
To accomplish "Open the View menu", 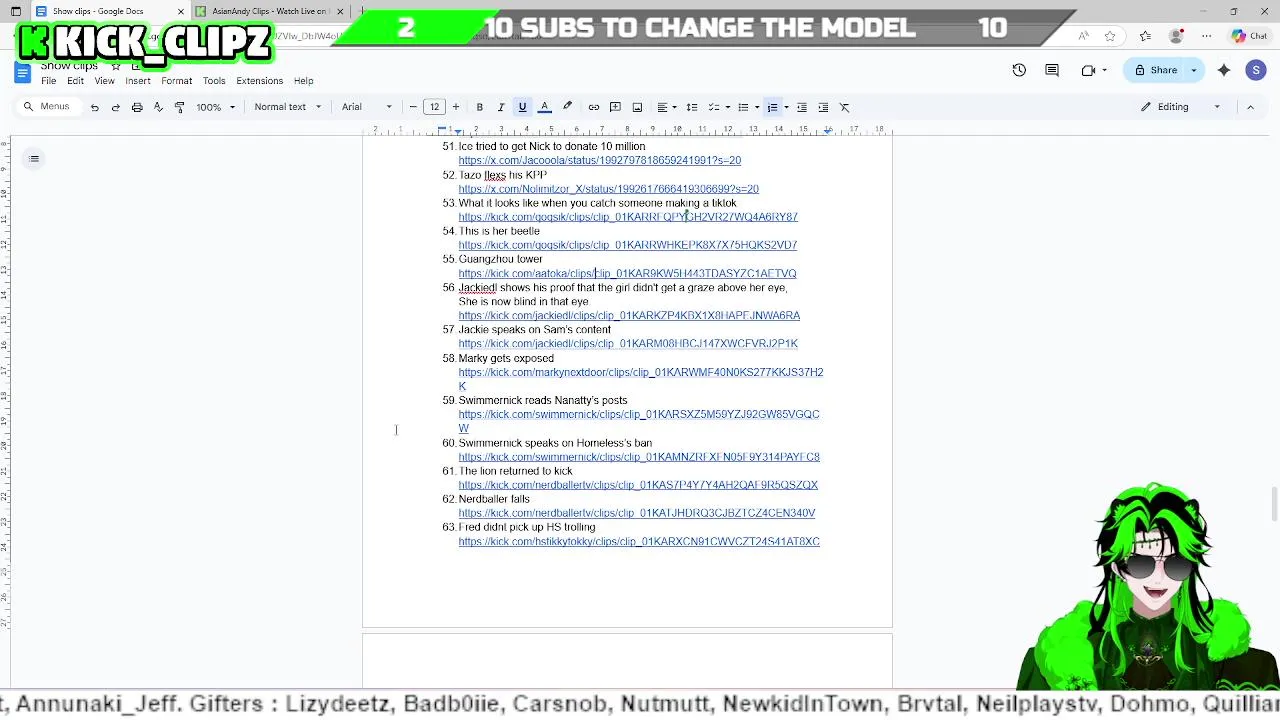I will [104, 81].
